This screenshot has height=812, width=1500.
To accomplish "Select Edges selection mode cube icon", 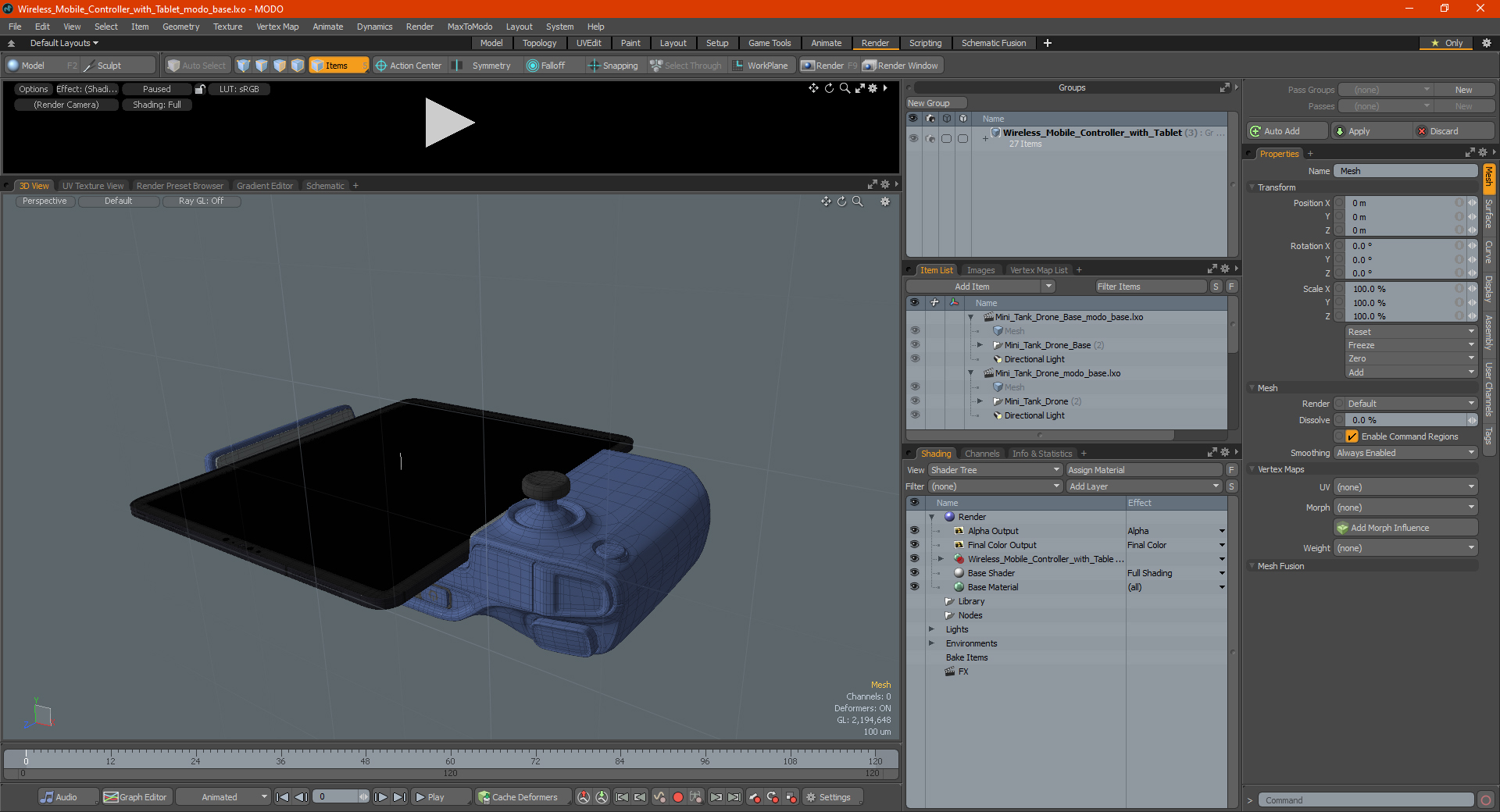I will [262, 66].
